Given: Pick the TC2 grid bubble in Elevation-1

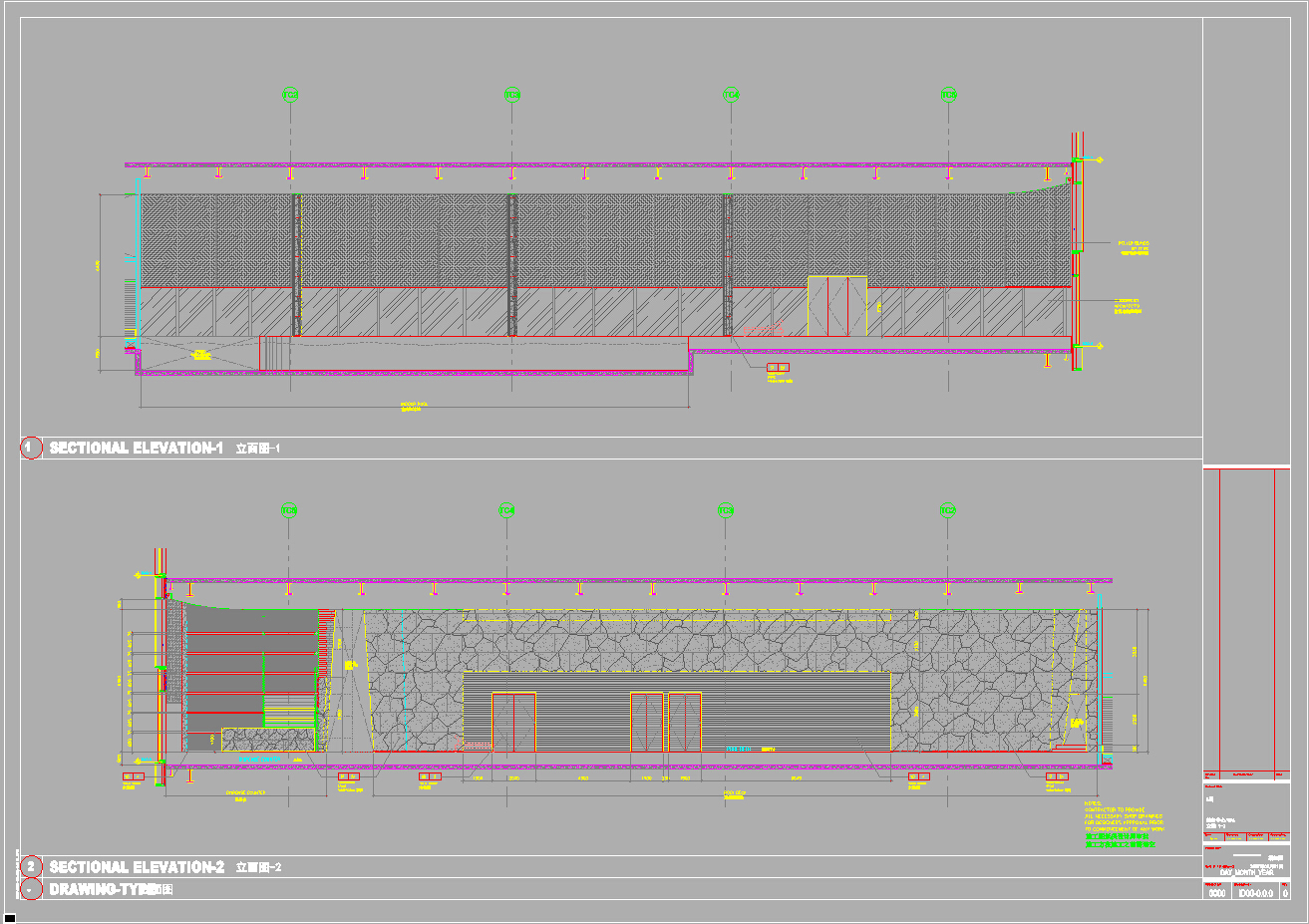Looking at the screenshot, I should click(x=290, y=96).
